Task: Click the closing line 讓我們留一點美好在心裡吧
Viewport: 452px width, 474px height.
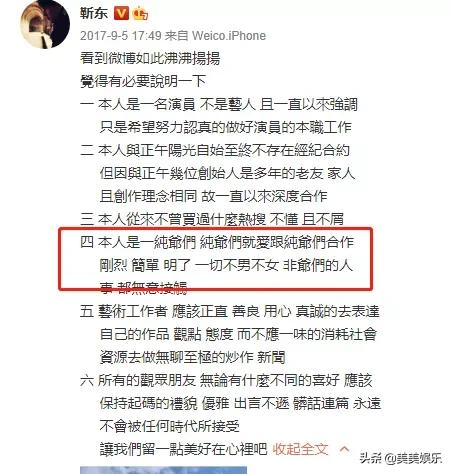Action: tap(183, 449)
